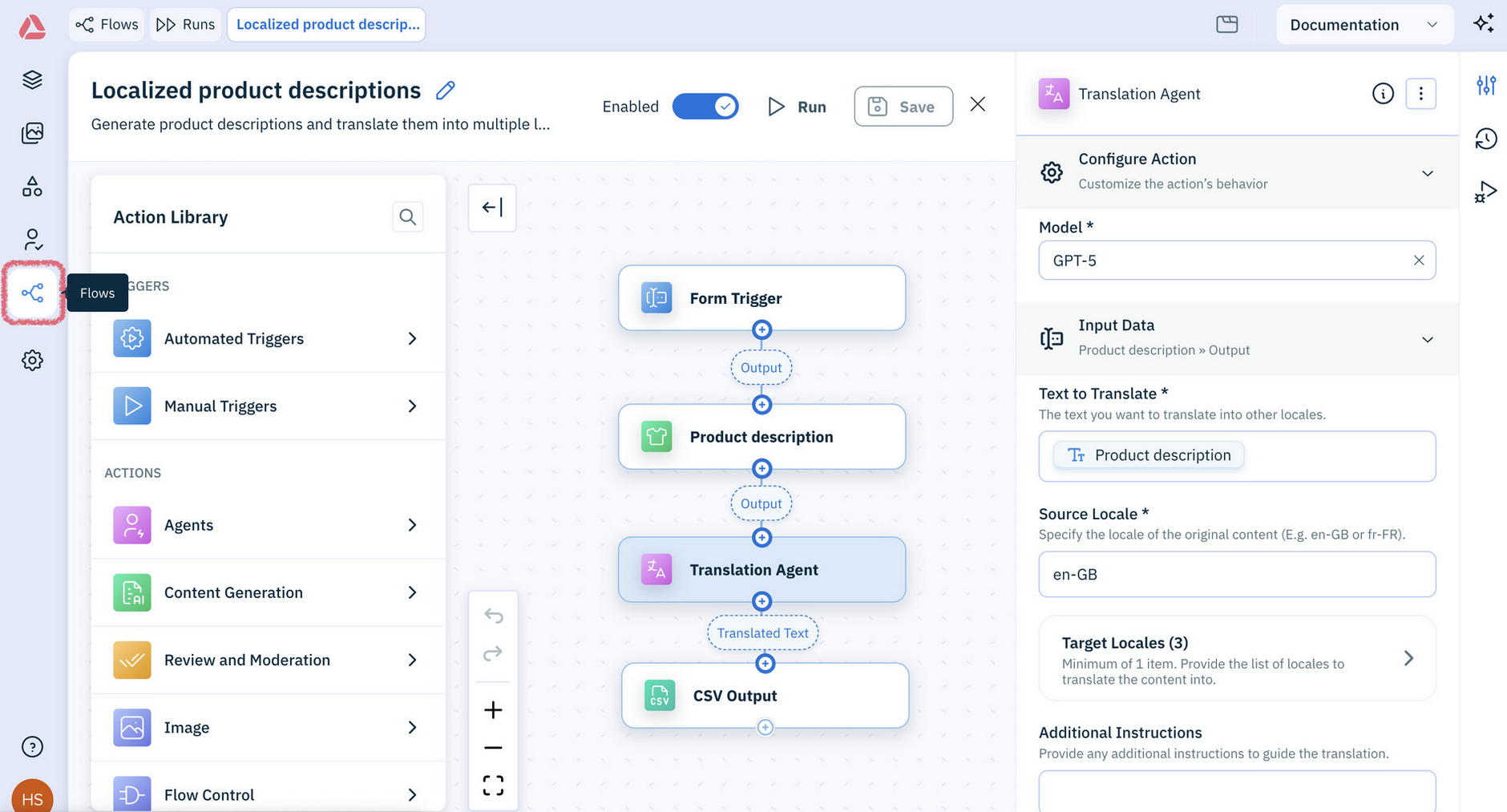Viewport: 1507px width, 812px height.
Task: Open the history clock icon at right
Action: [1485, 139]
